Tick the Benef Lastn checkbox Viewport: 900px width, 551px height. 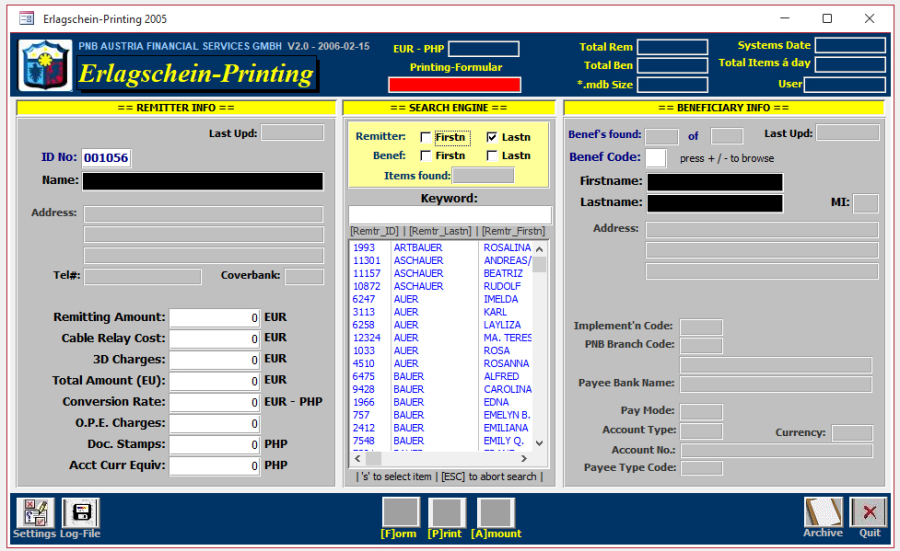click(x=492, y=156)
